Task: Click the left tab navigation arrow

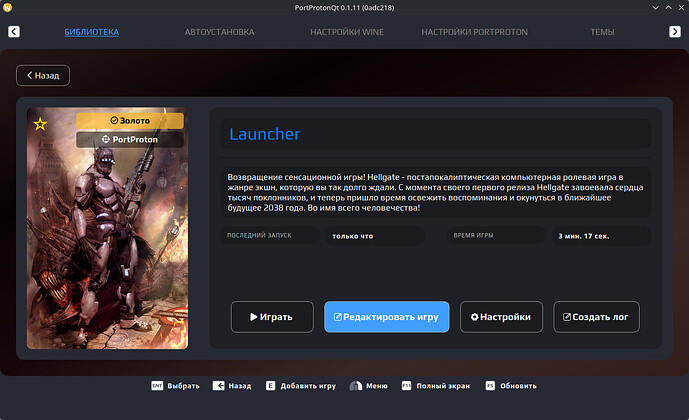Action: coord(14,32)
